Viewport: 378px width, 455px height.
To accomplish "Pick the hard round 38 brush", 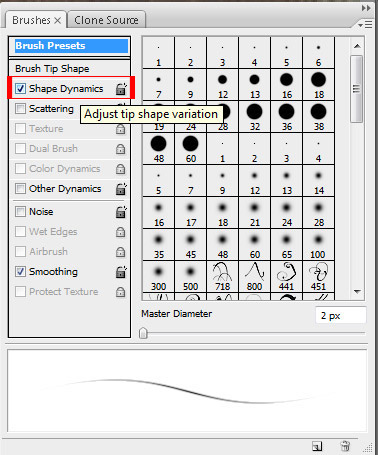I will point(318,117).
